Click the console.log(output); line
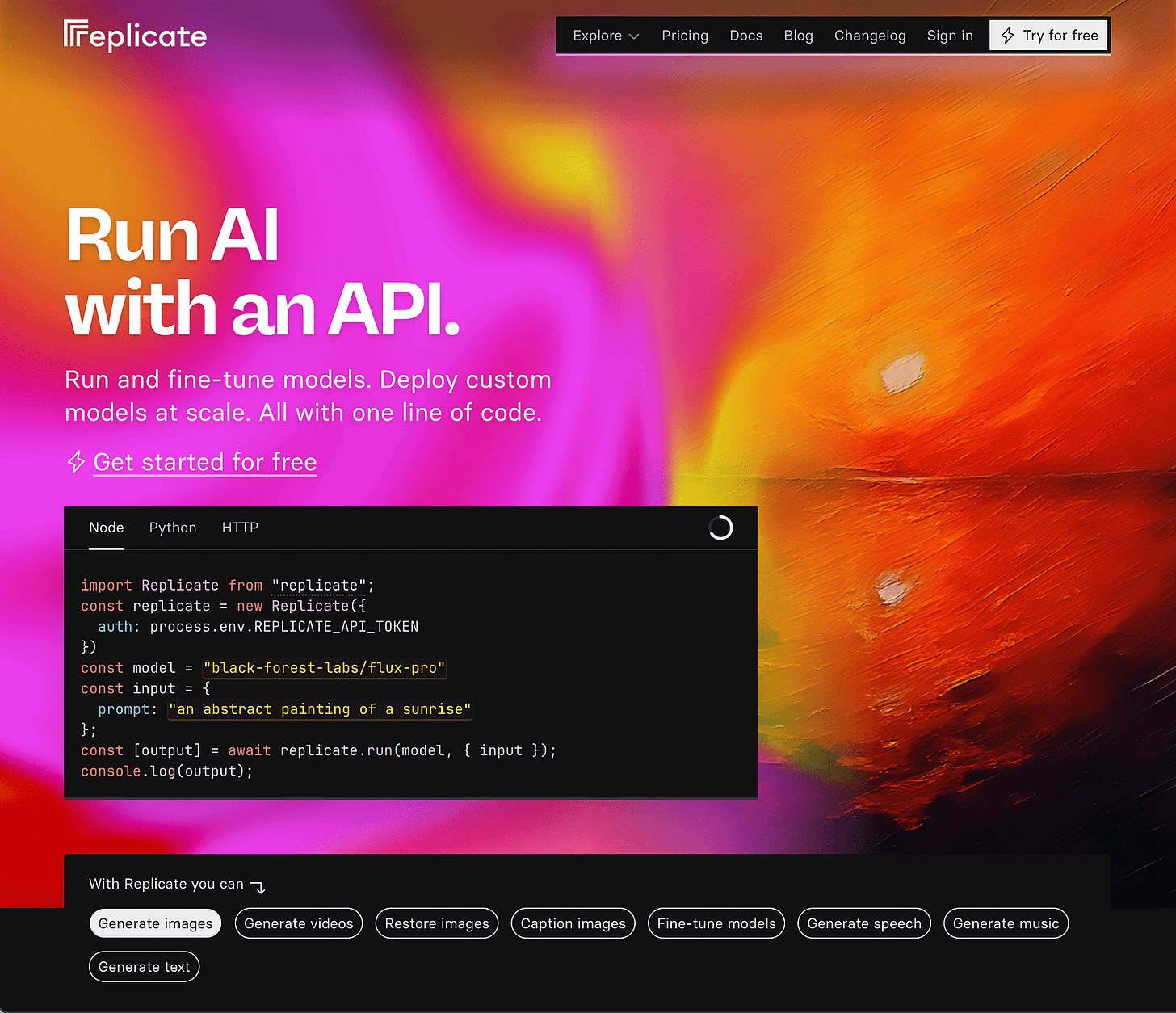The height and width of the screenshot is (1013, 1176). click(x=167, y=771)
